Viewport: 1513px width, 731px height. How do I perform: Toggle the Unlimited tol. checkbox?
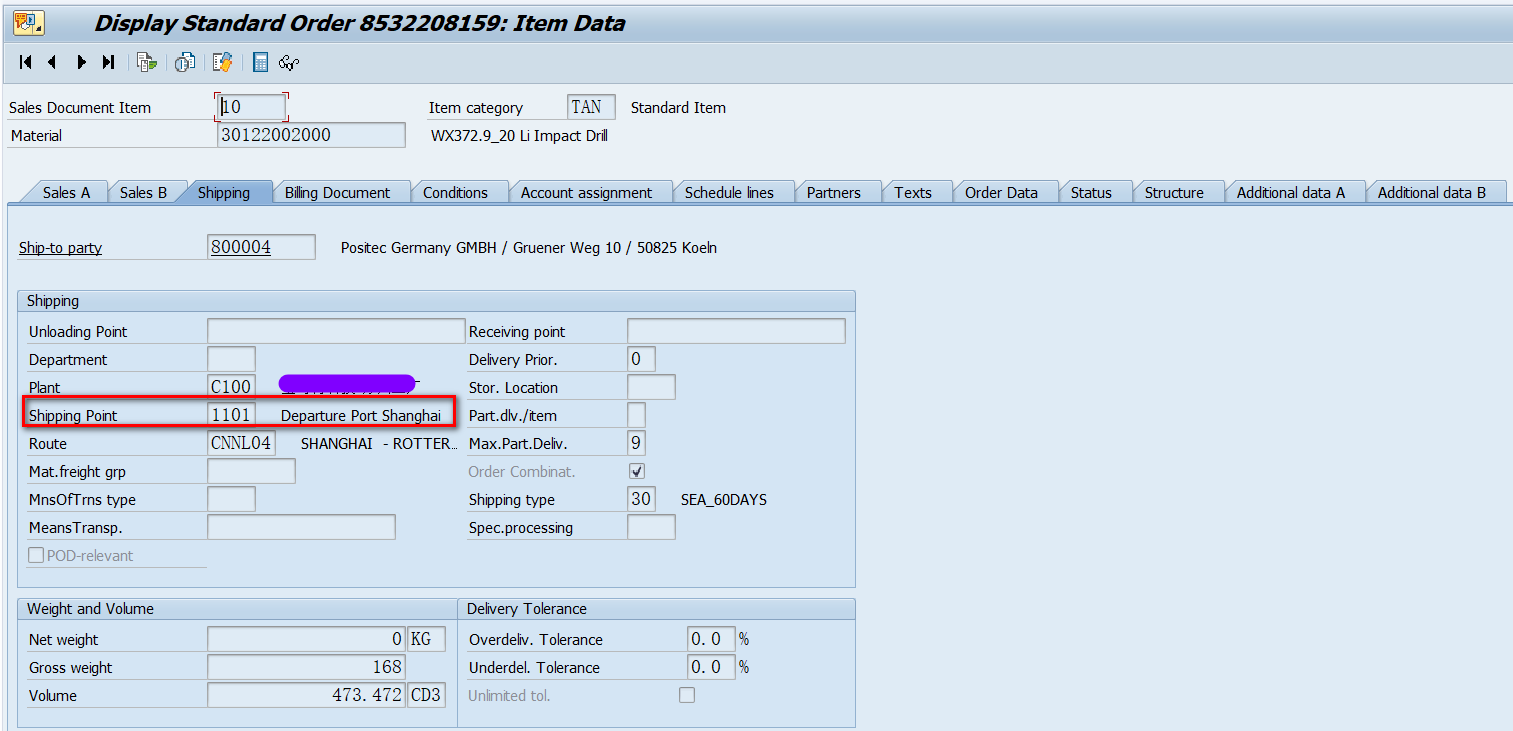point(686,694)
